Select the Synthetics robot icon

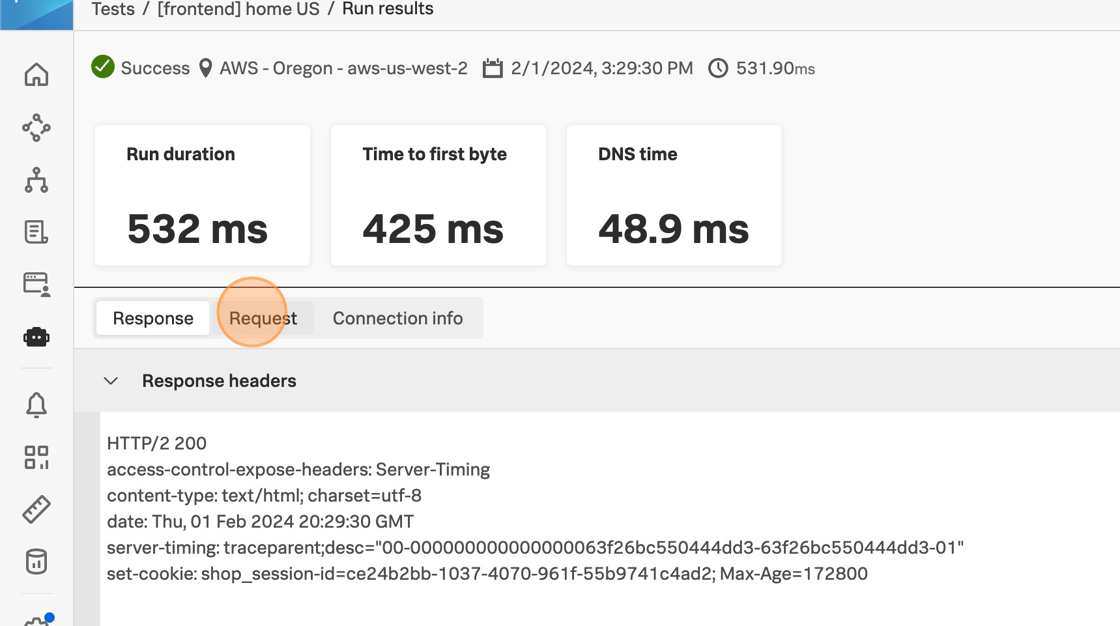tap(36, 337)
